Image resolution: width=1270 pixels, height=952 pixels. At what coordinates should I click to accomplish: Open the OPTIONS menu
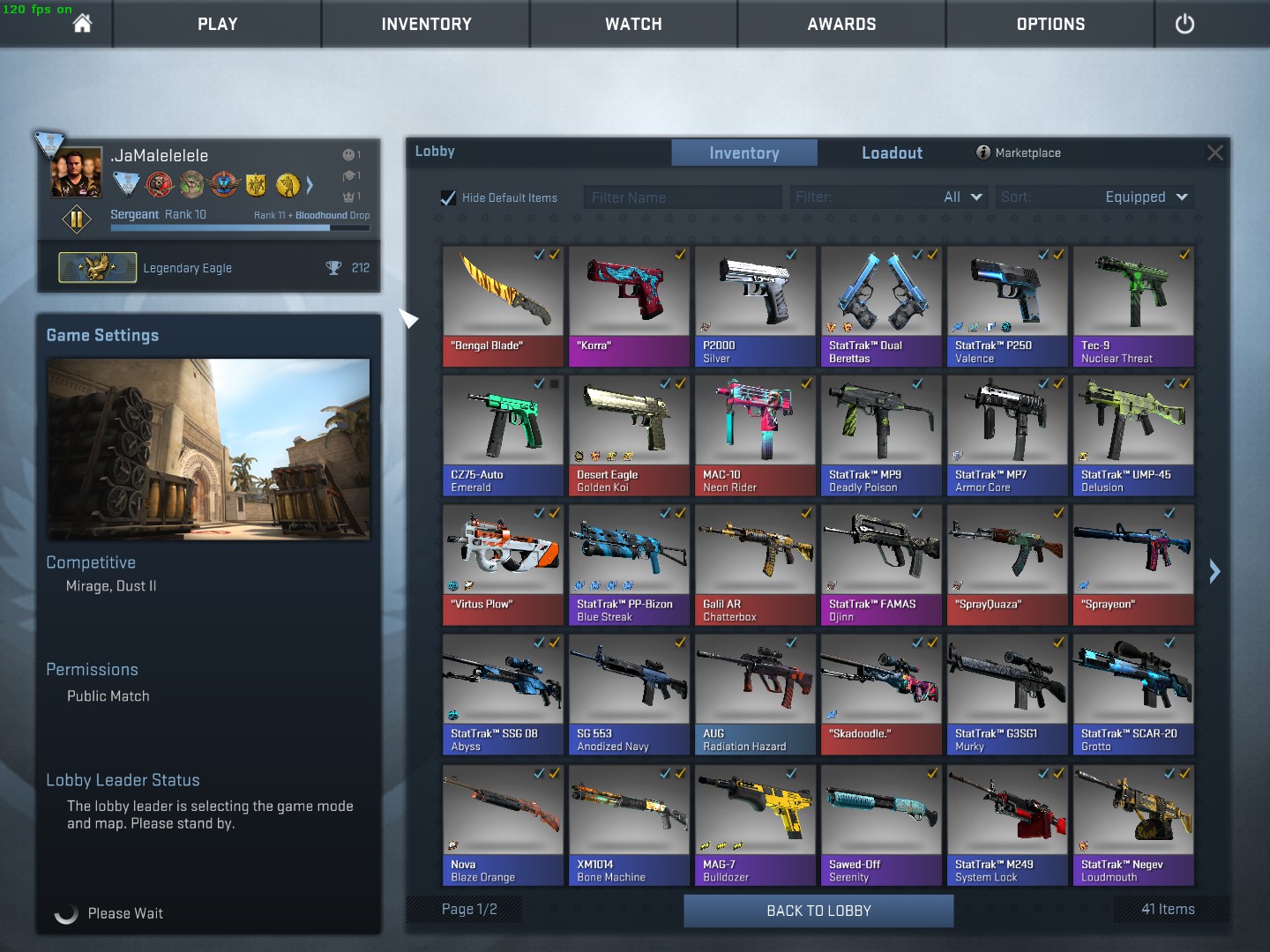[1050, 24]
